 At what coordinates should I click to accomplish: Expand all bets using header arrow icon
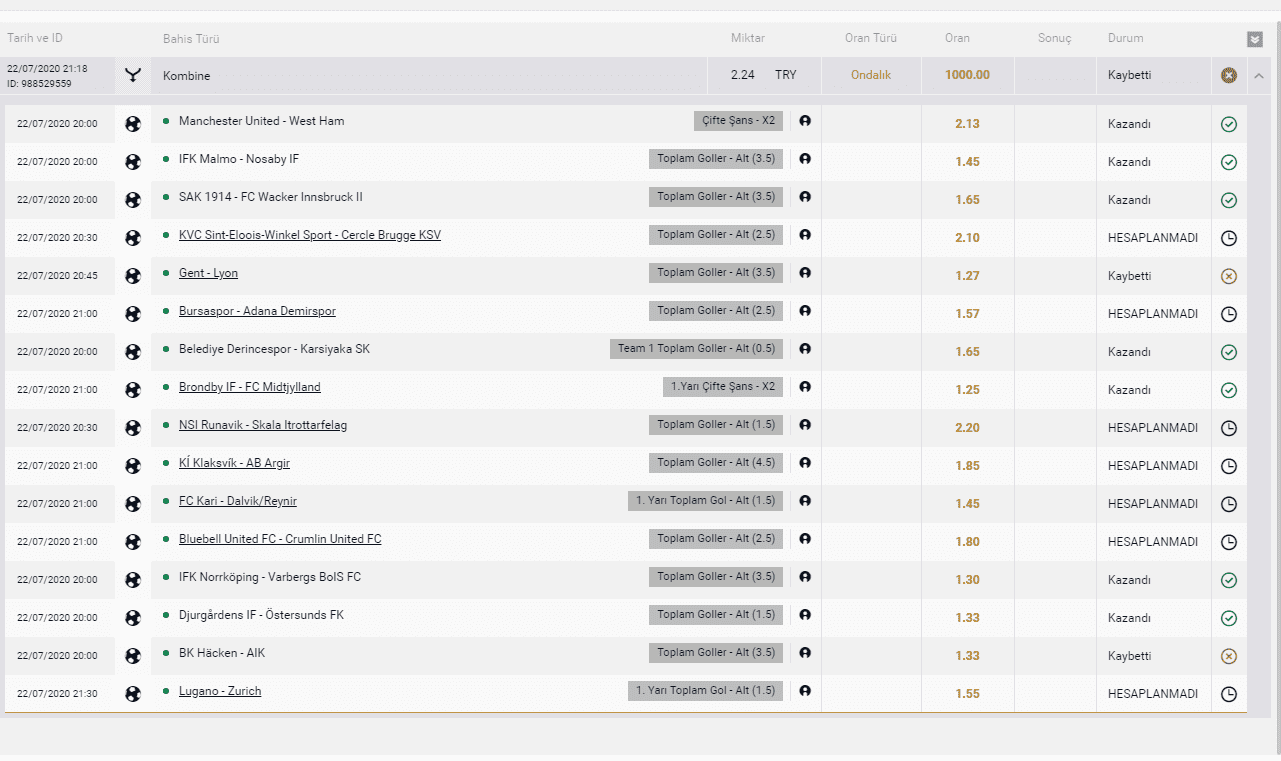1255,39
